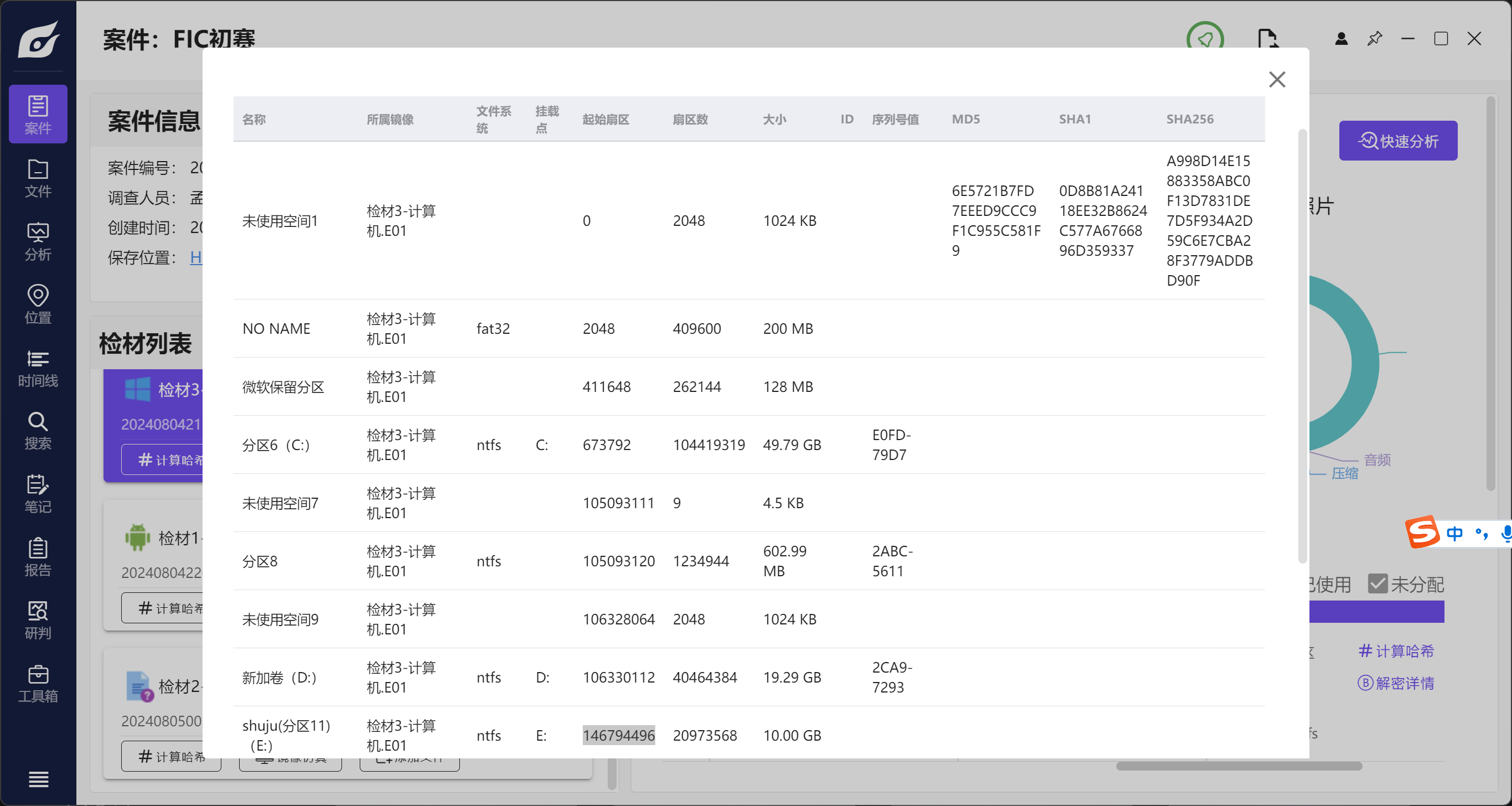Open the 搜索 sidebar section
The height and width of the screenshot is (806, 1512).
tap(38, 431)
